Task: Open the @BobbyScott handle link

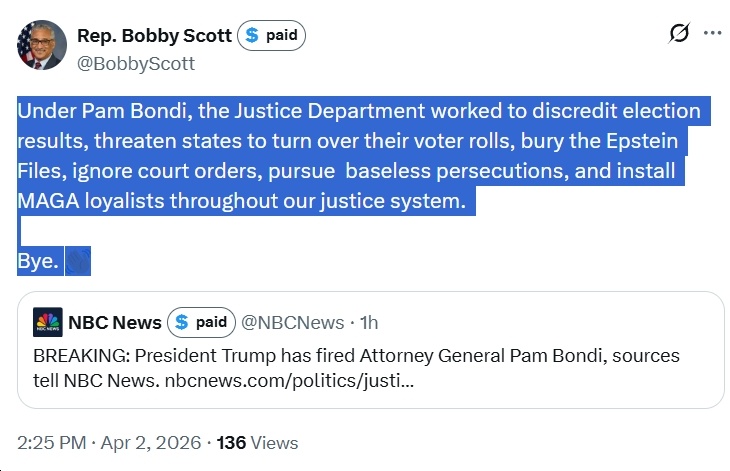Action: tap(136, 63)
